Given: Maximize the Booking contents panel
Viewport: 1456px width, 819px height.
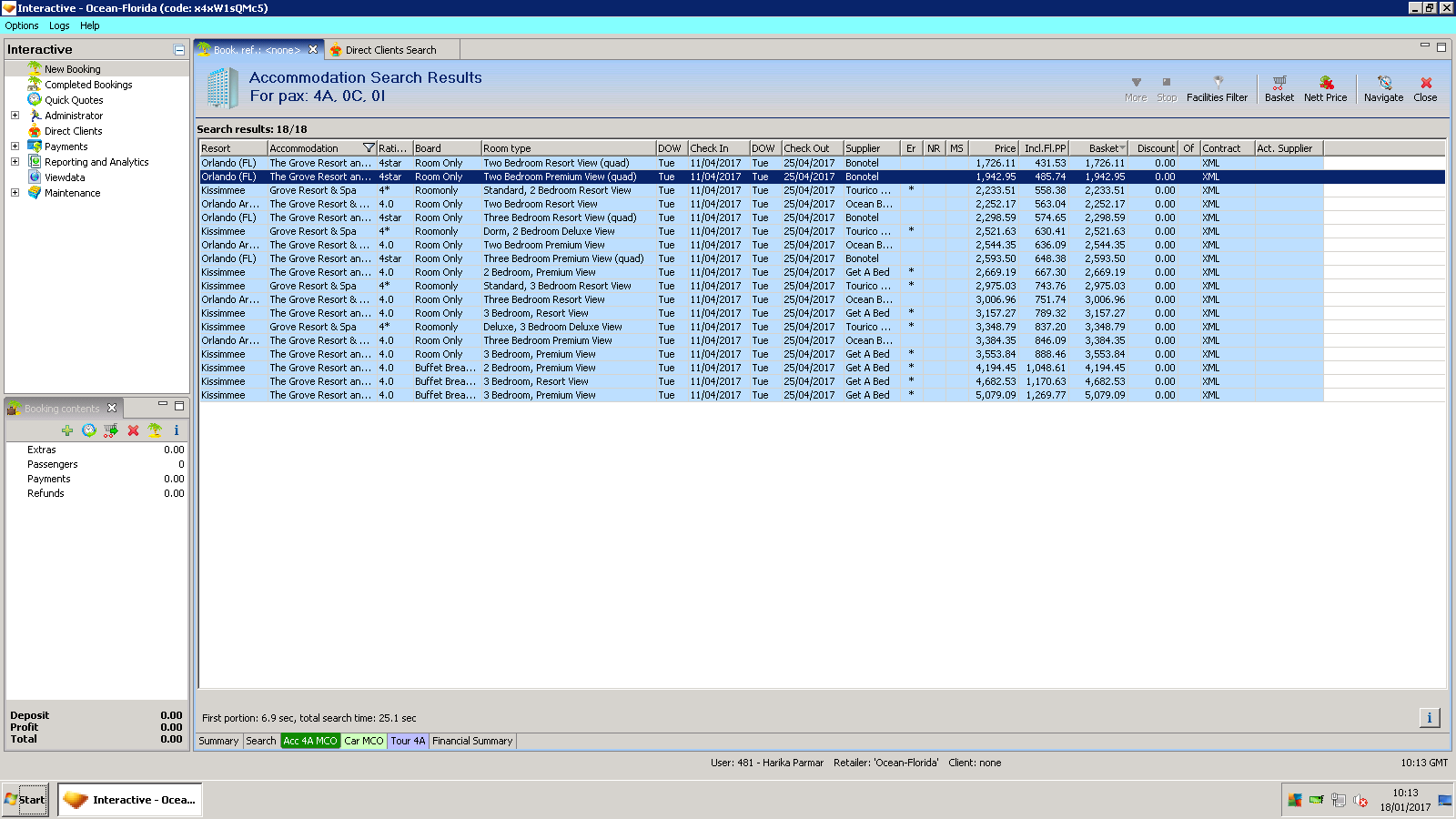Looking at the screenshot, I should click(x=179, y=406).
